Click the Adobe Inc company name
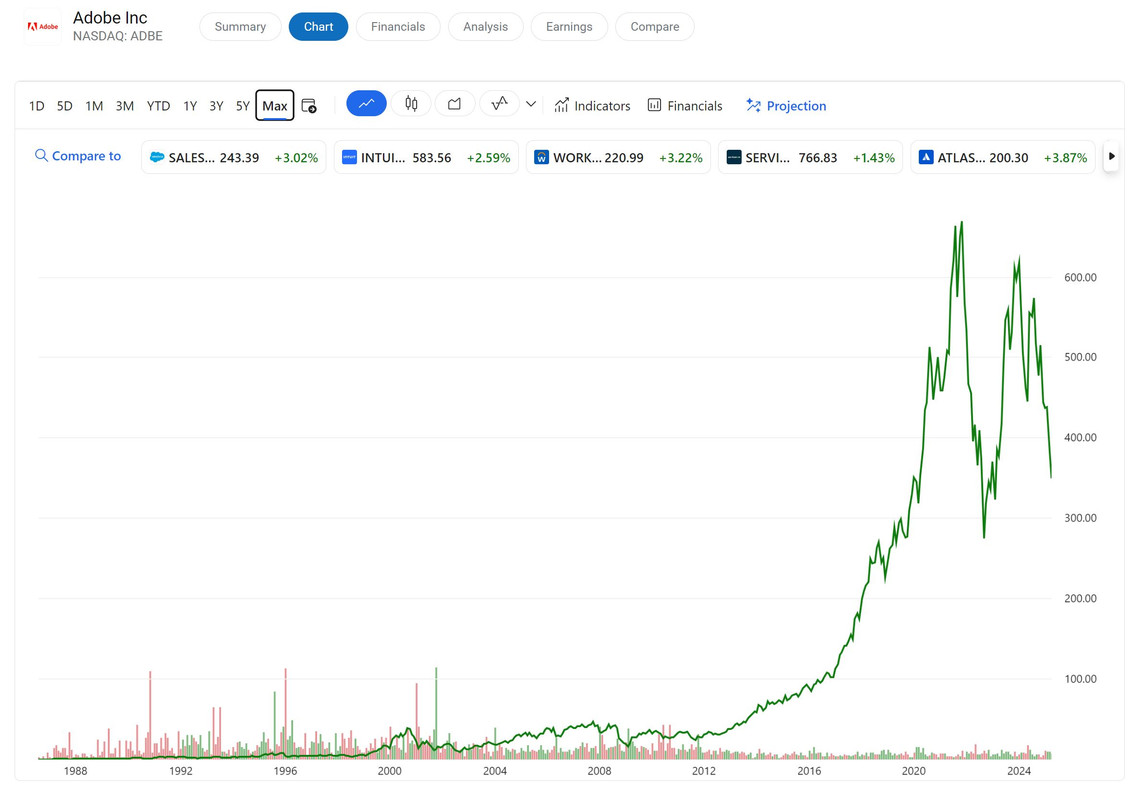This screenshot has width=1137, height=800. click(x=110, y=17)
